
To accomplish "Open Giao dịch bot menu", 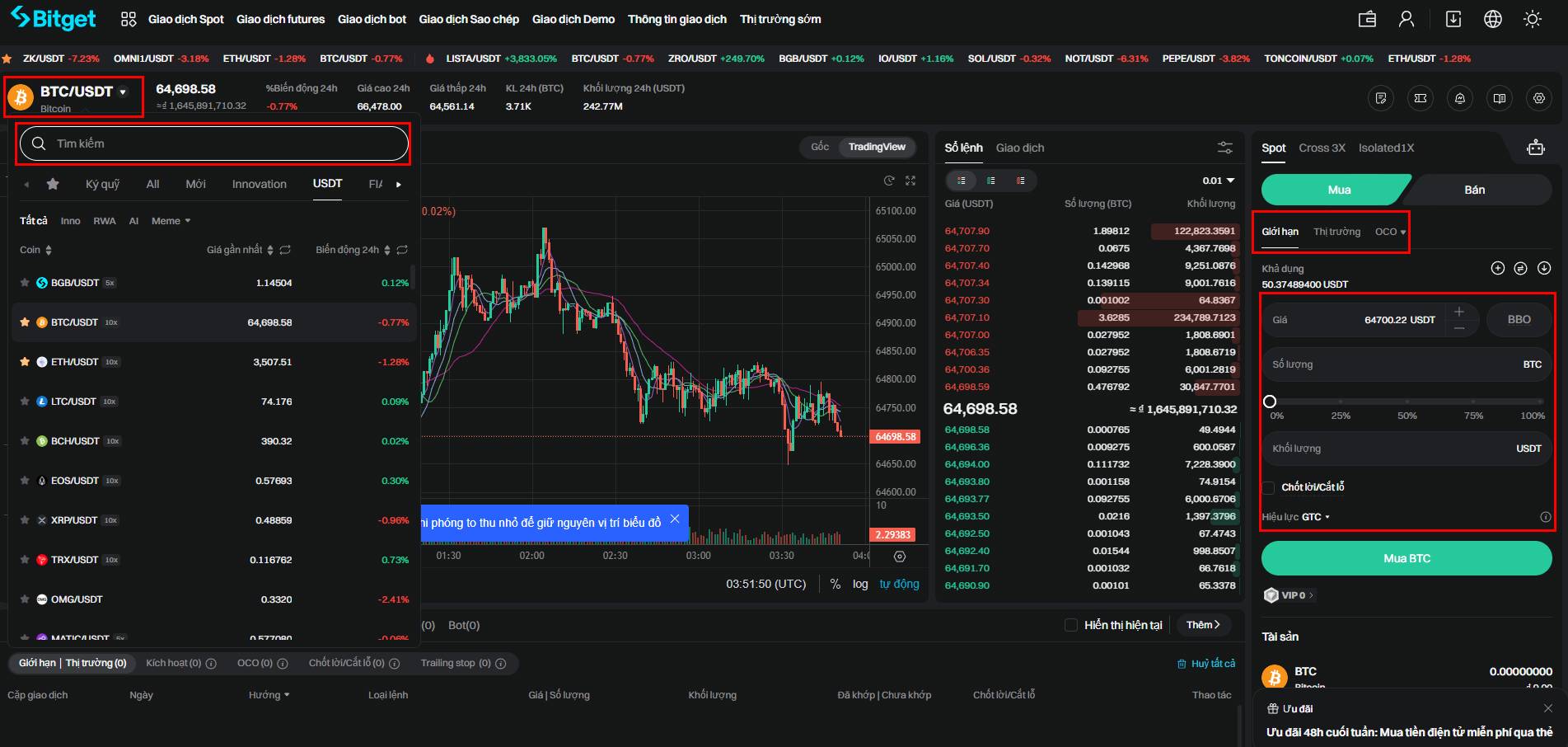I will click(x=372, y=19).
